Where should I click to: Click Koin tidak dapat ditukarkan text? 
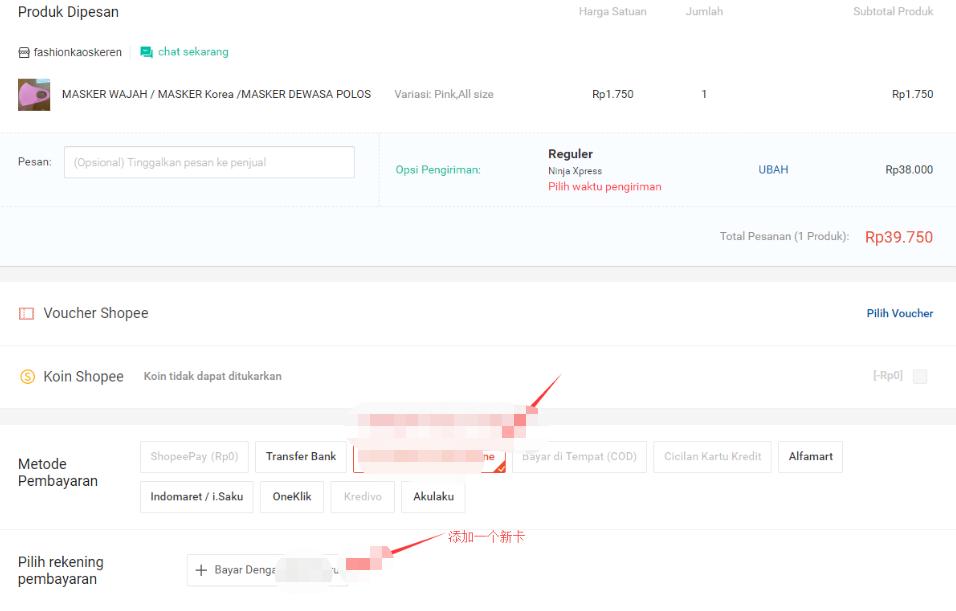(212, 376)
